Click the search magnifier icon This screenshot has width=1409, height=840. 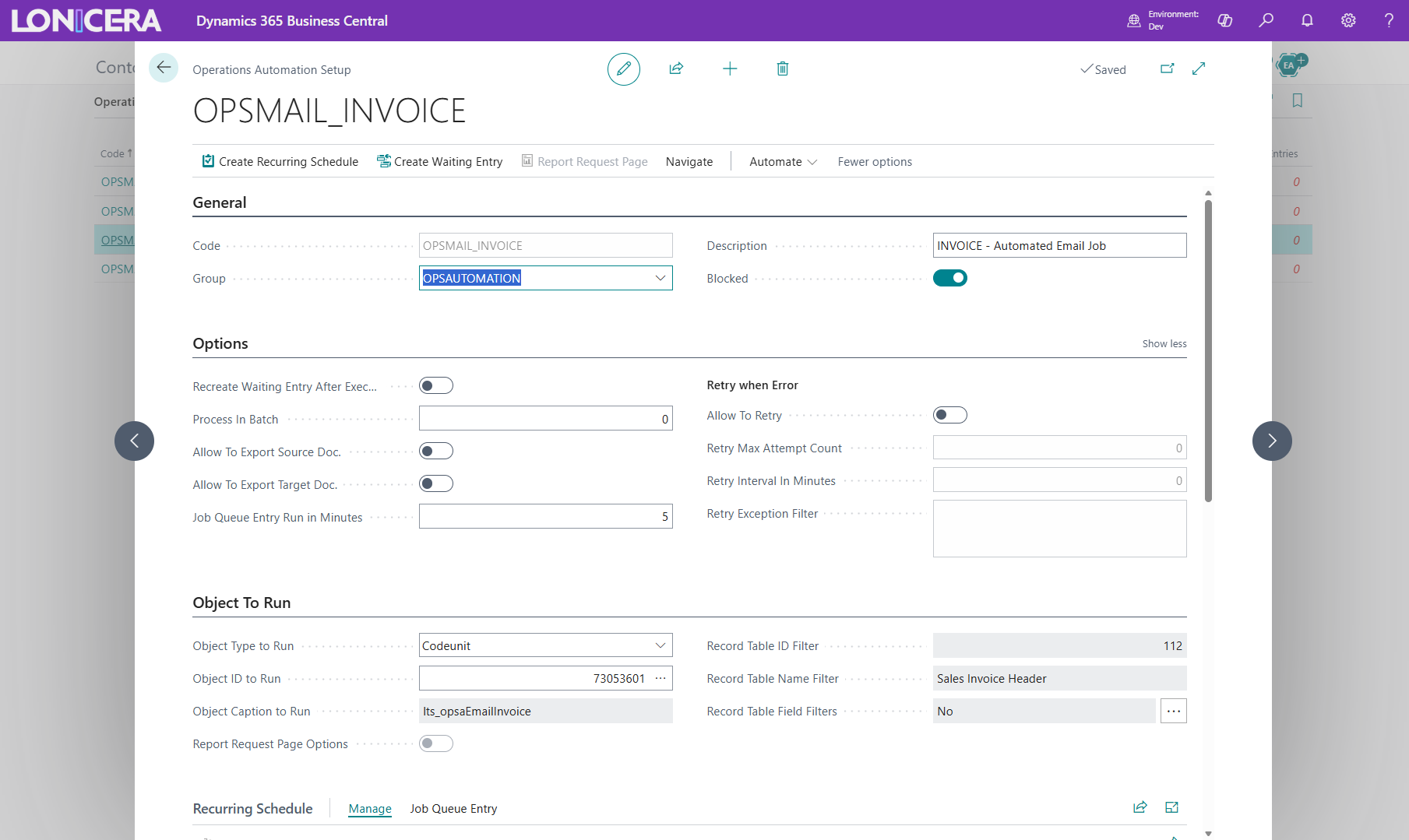pos(1266,20)
